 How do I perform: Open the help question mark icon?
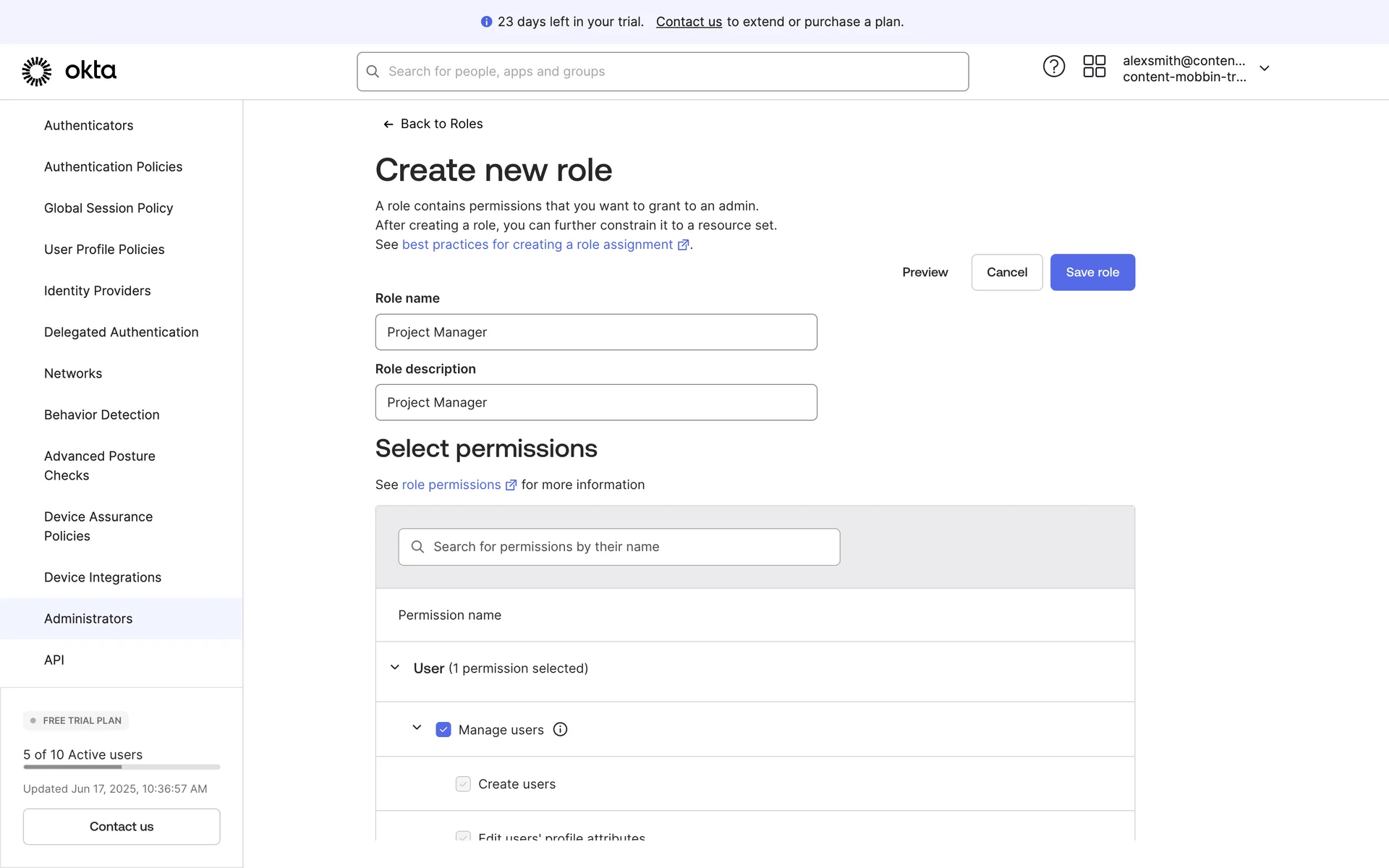pos(1053,67)
